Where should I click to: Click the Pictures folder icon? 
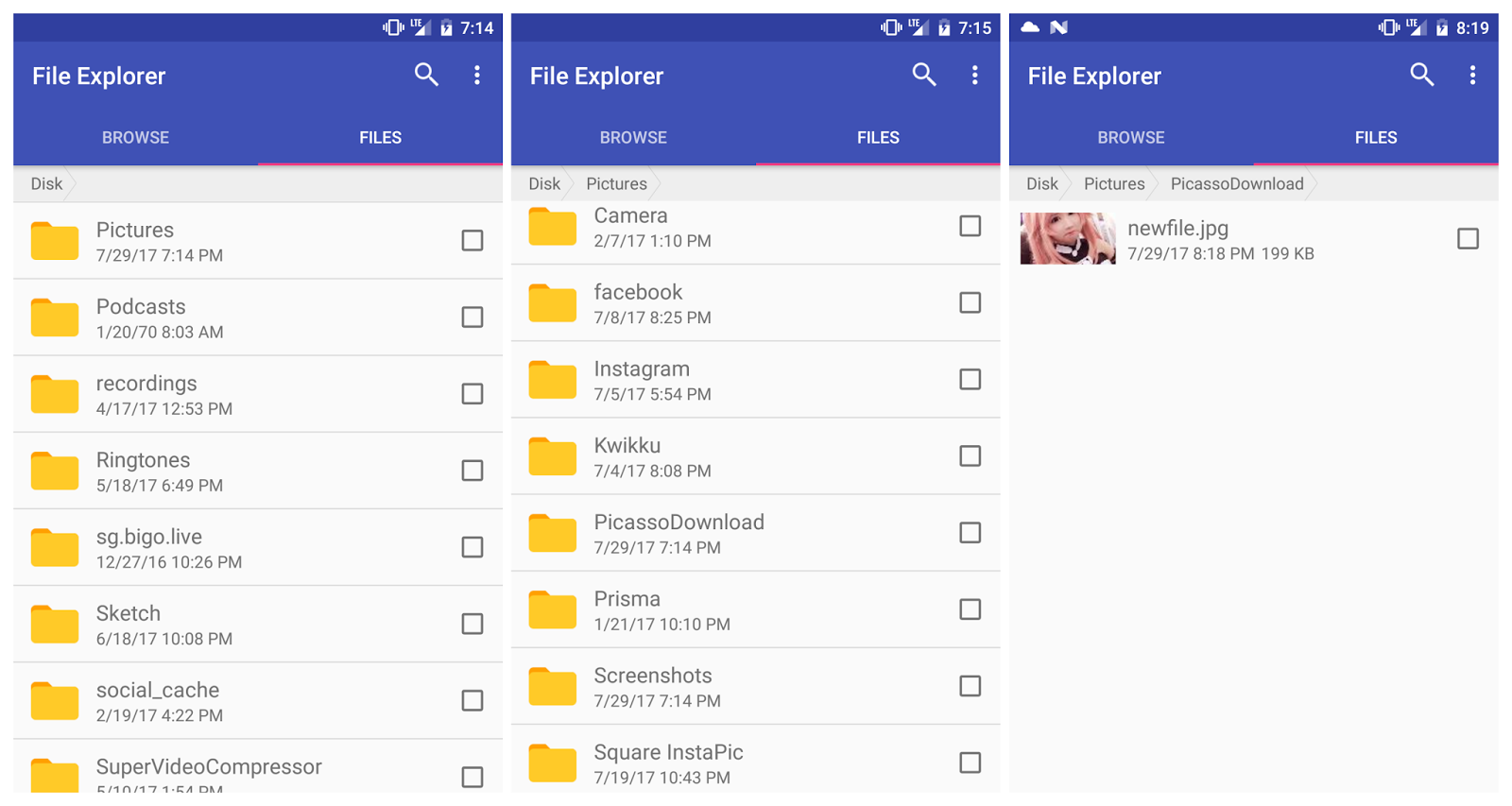54,240
